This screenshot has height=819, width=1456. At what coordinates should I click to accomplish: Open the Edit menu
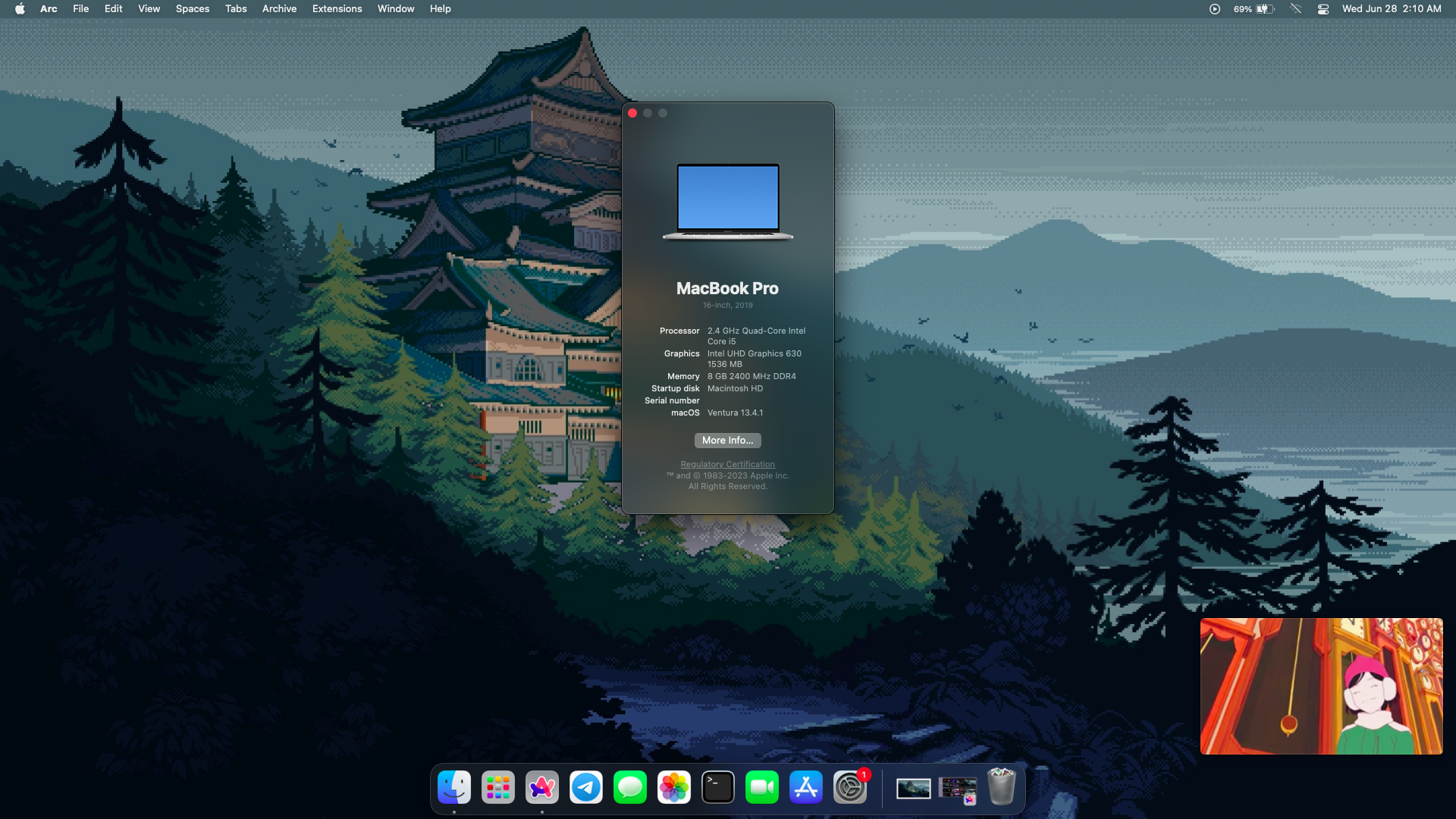[x=114, y=9]
